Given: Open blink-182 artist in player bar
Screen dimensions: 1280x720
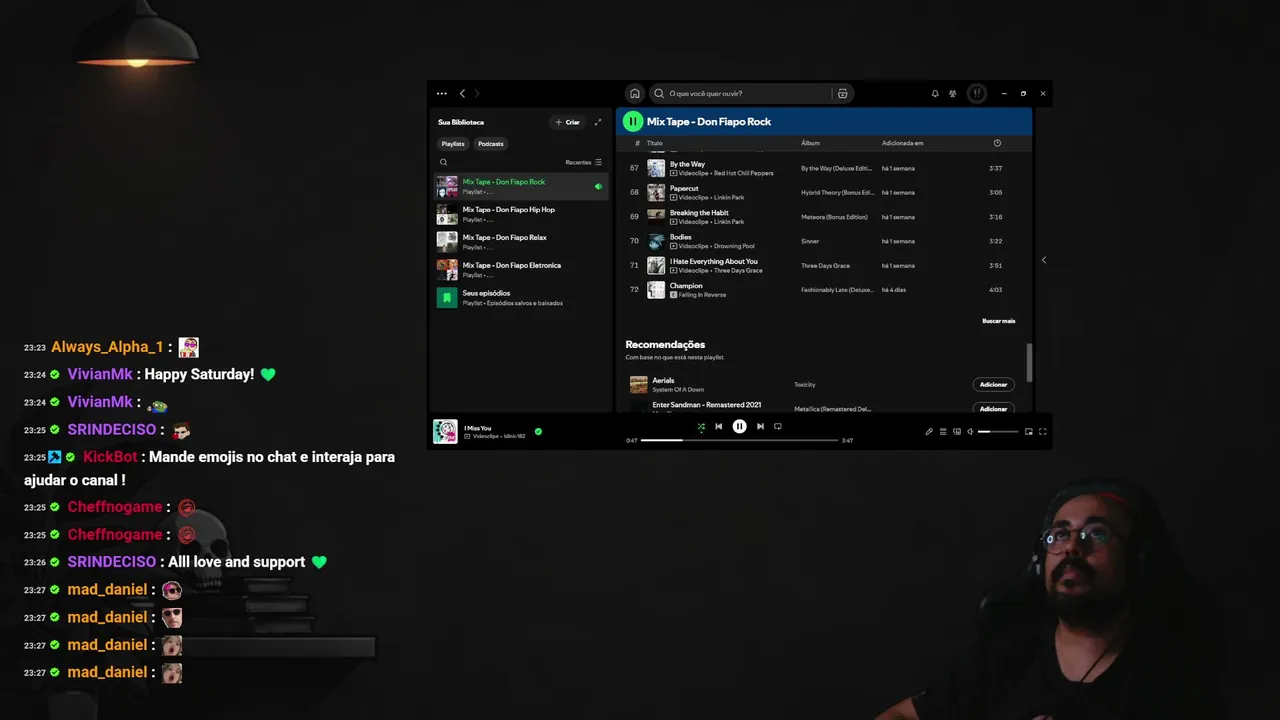Looking at the screenshot, I should 514,436.
